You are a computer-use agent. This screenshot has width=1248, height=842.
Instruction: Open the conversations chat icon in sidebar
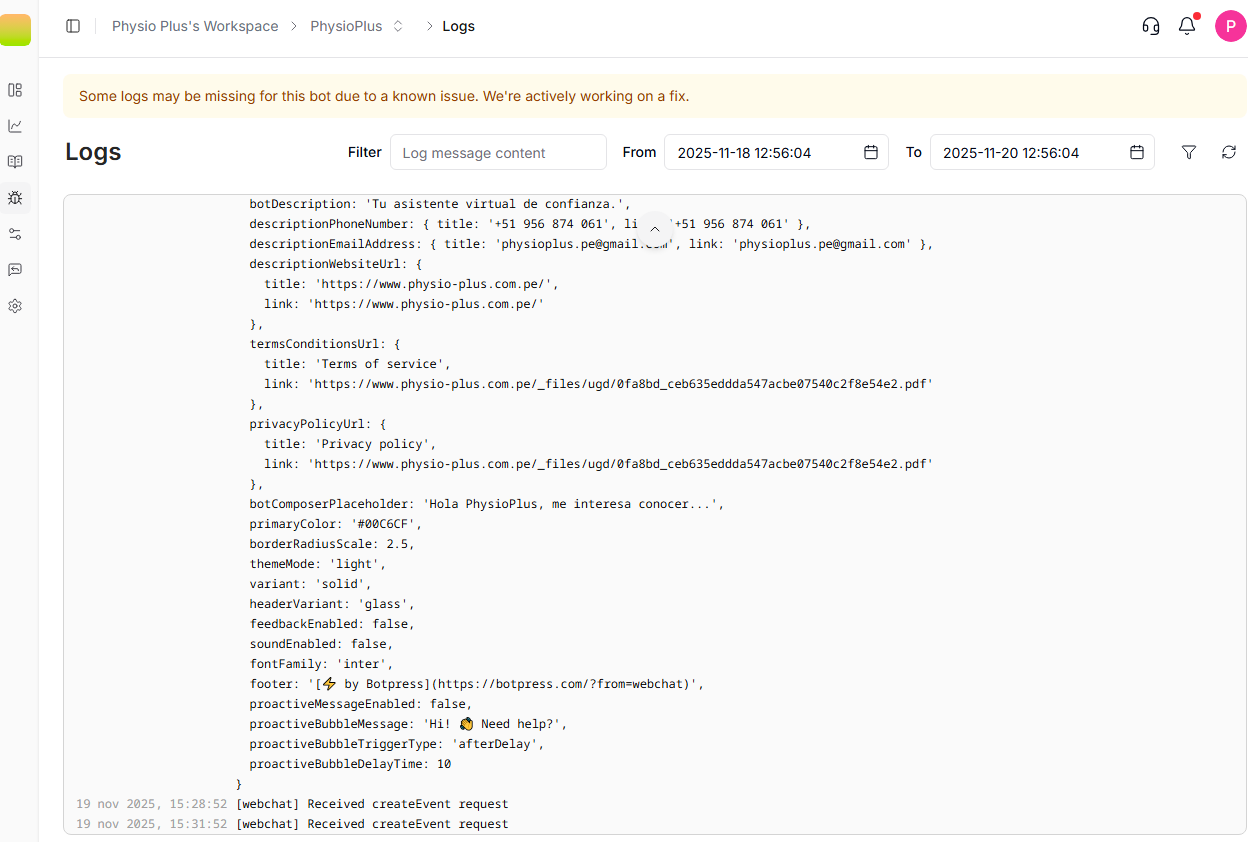tap(15, 270)
